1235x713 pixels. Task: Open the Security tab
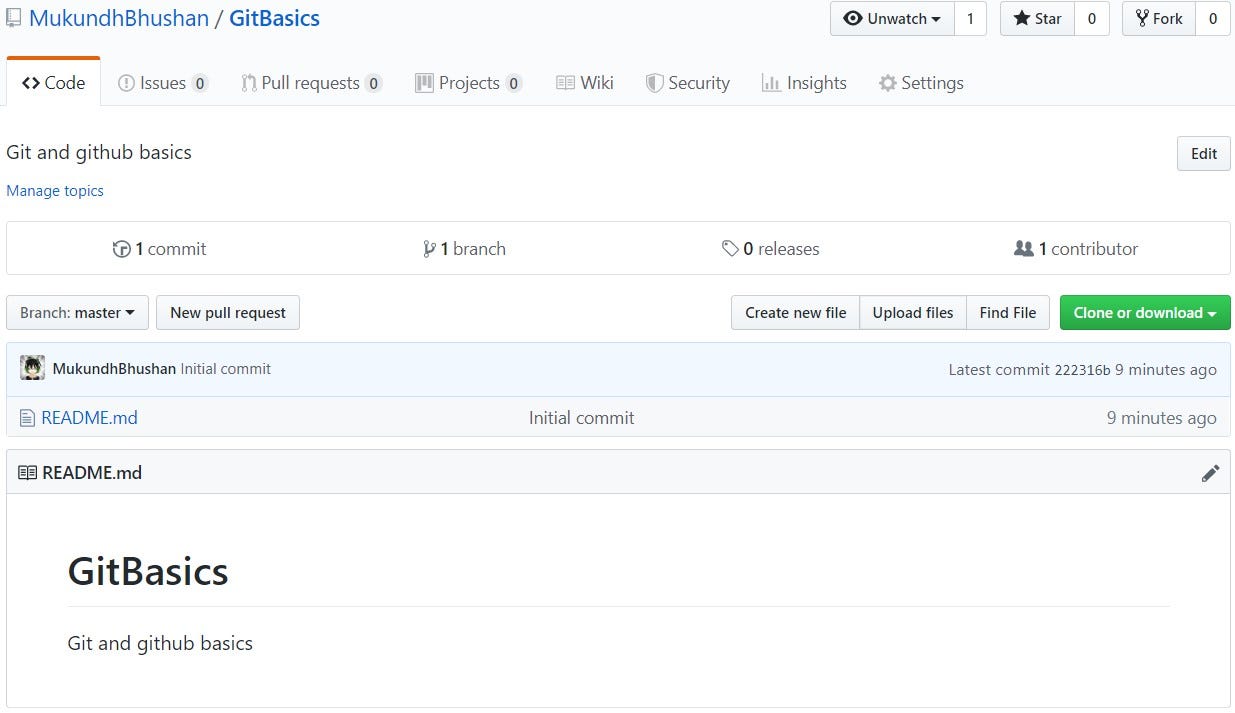[x=688, y=83]
